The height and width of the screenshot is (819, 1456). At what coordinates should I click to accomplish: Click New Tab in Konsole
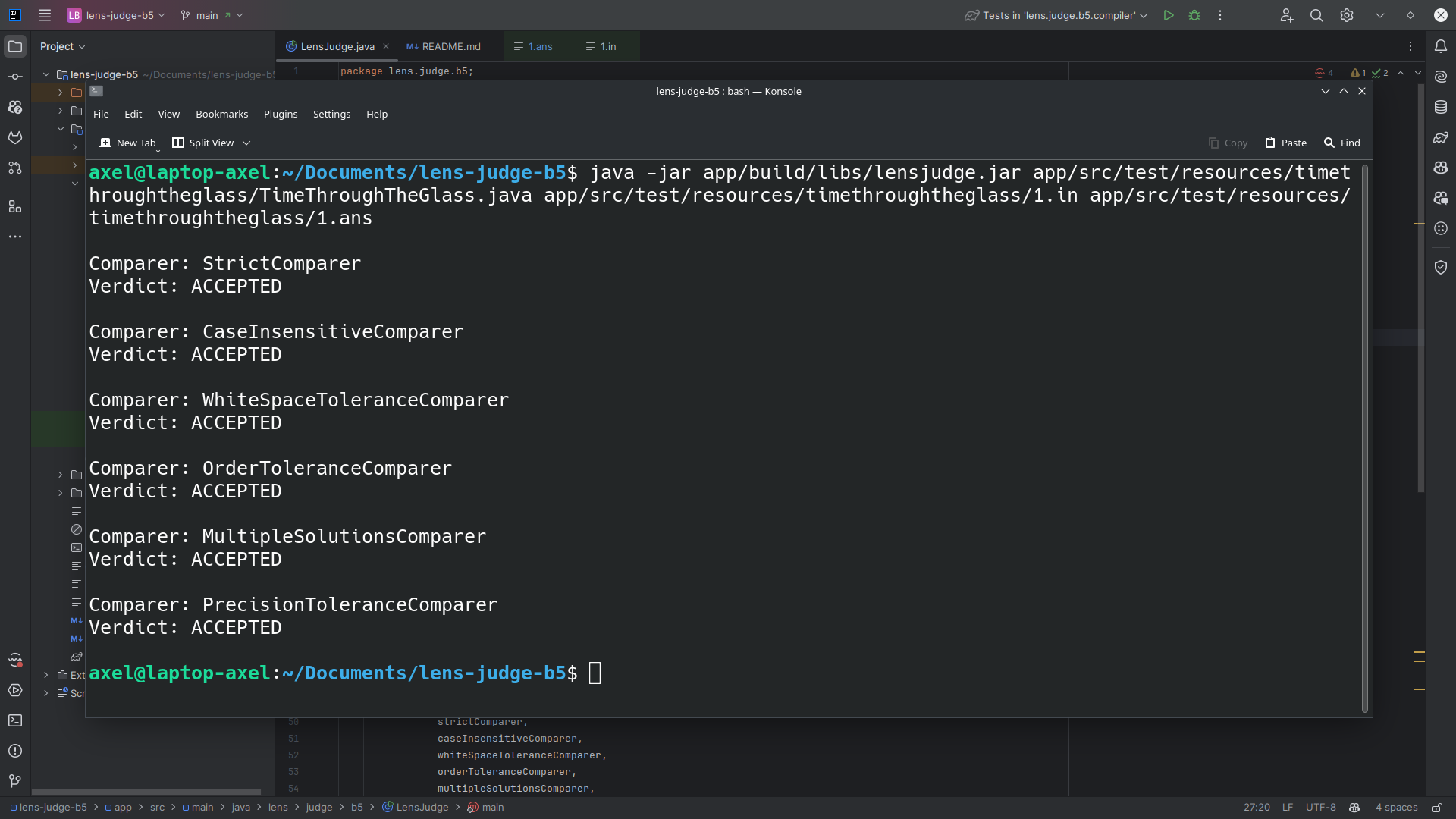click(127, 143)
